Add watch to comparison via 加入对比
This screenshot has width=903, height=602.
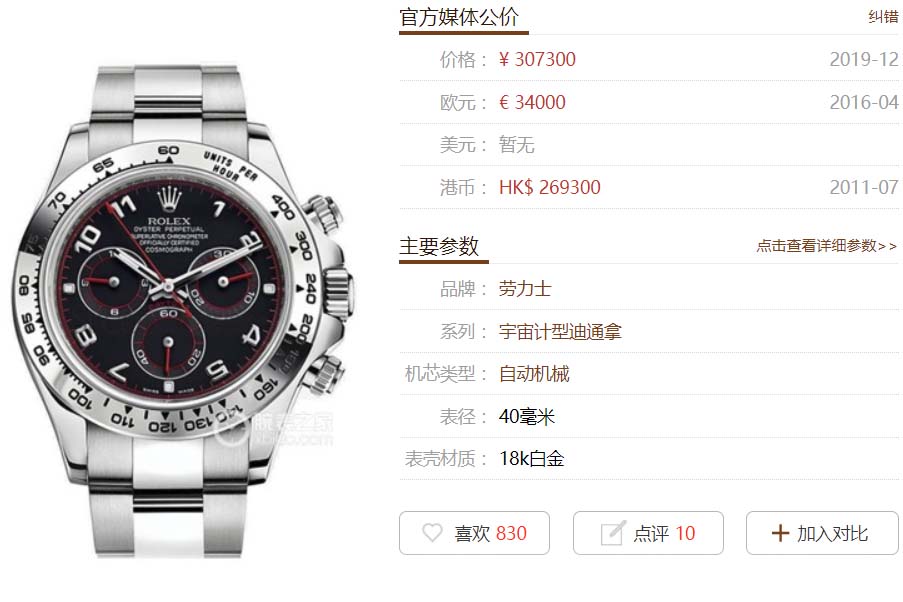822,533
